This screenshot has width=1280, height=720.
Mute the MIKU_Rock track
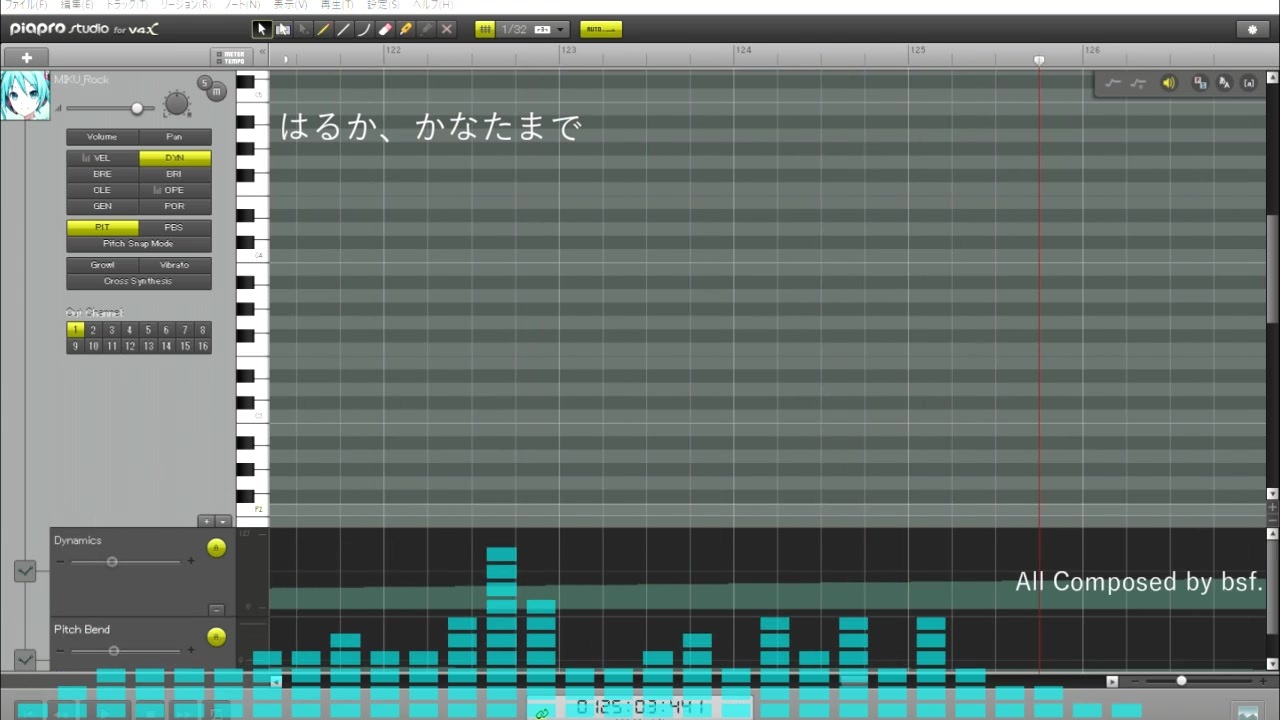click(x=217, y=92)
